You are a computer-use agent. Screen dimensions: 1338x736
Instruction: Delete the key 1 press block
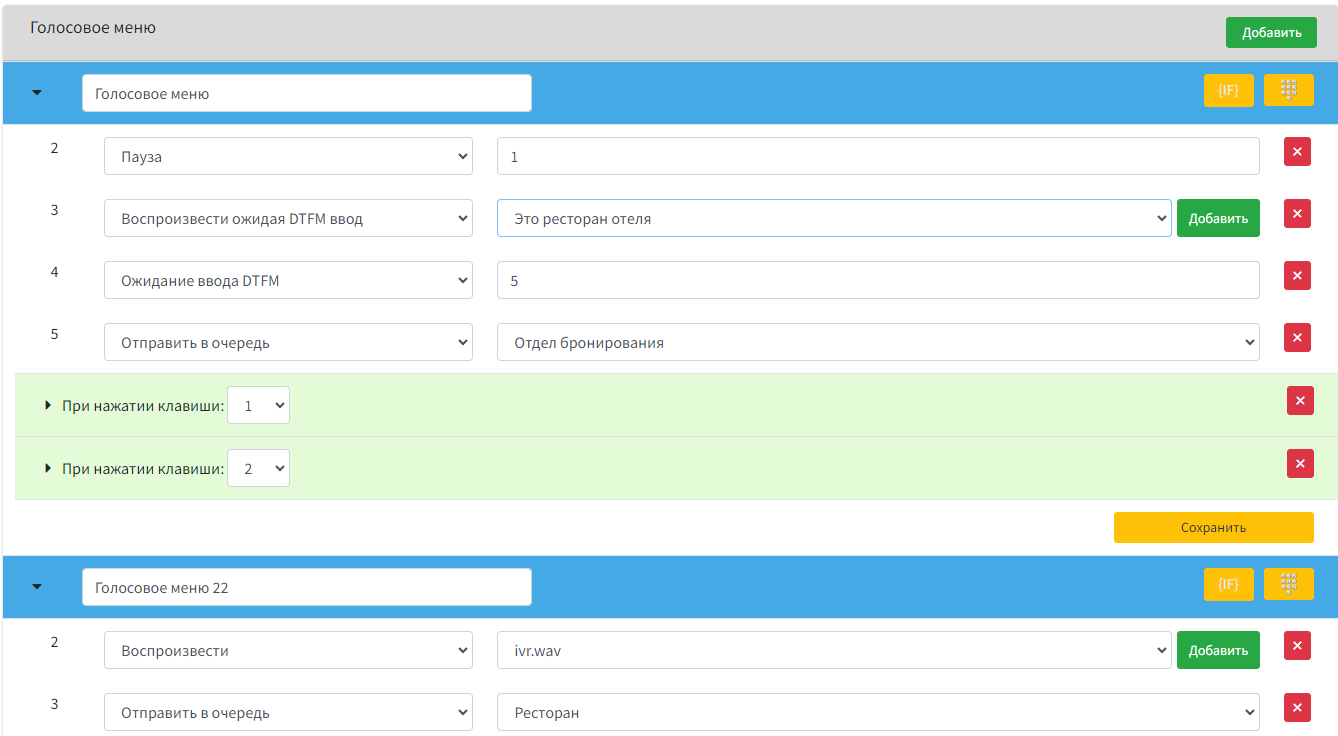[x=1300, y=401]
